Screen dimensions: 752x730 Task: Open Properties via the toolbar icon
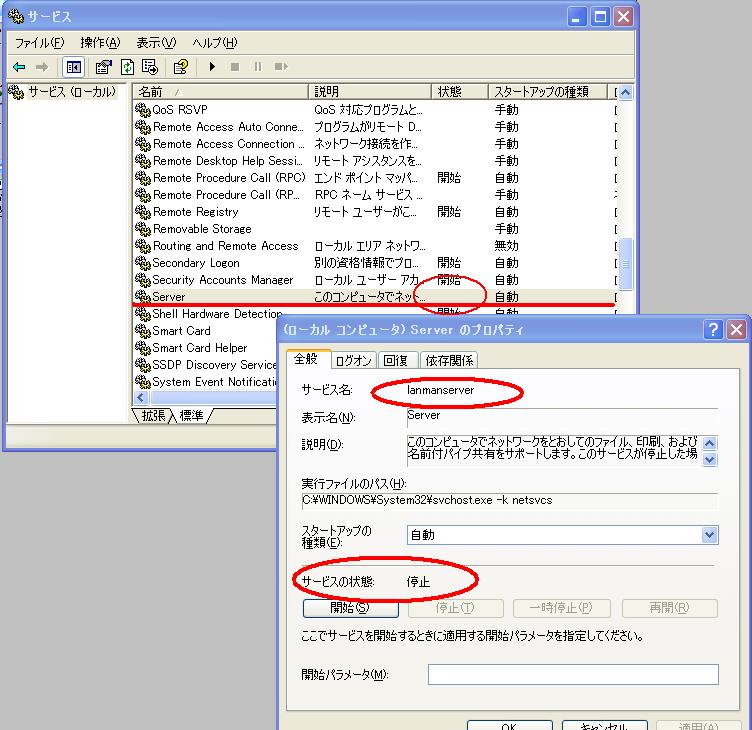pyautogui.click(x=102, y=67)
